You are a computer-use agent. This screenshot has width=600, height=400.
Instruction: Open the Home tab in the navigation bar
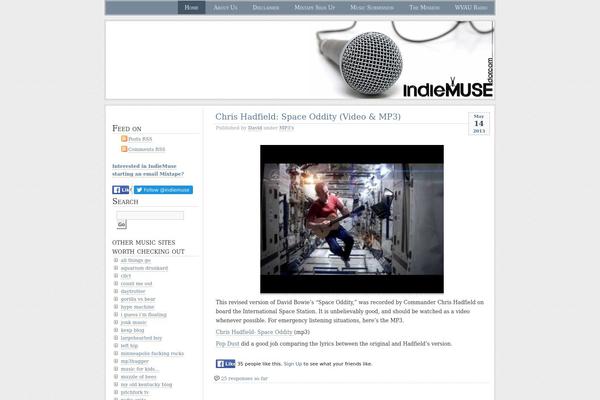tap(191, 7)
